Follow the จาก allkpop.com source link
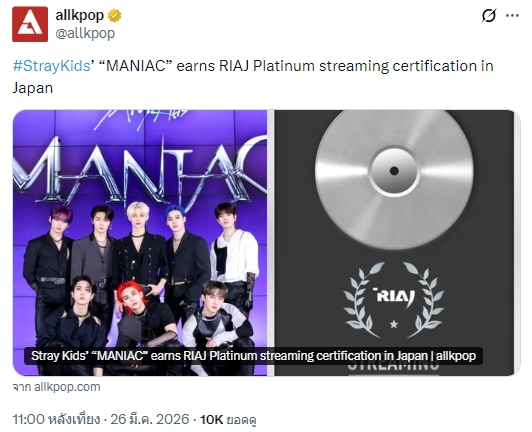This screenshot has width=532, height=432. (56, 387)
